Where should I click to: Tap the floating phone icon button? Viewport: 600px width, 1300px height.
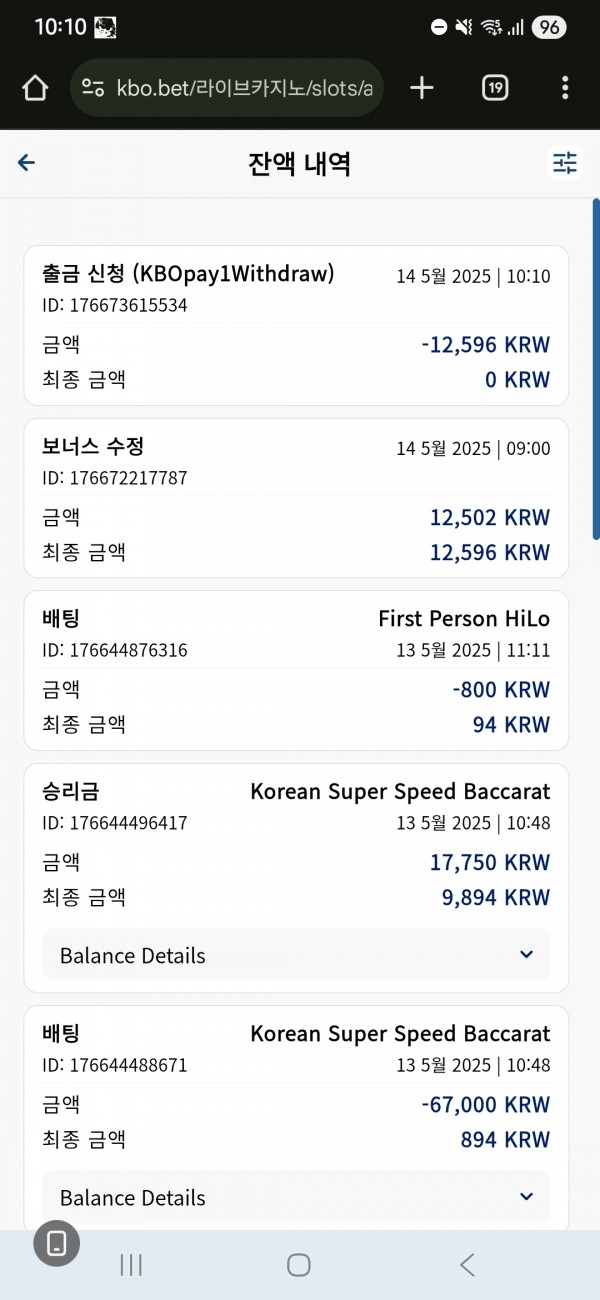point(56,1243)
